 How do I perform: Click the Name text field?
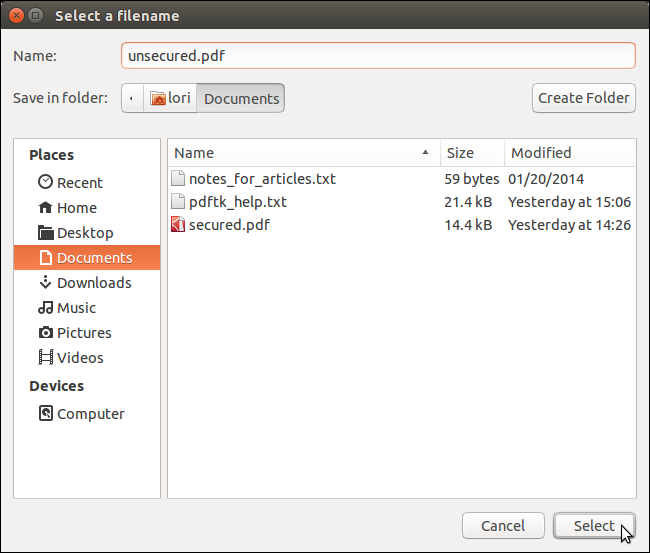378,56
